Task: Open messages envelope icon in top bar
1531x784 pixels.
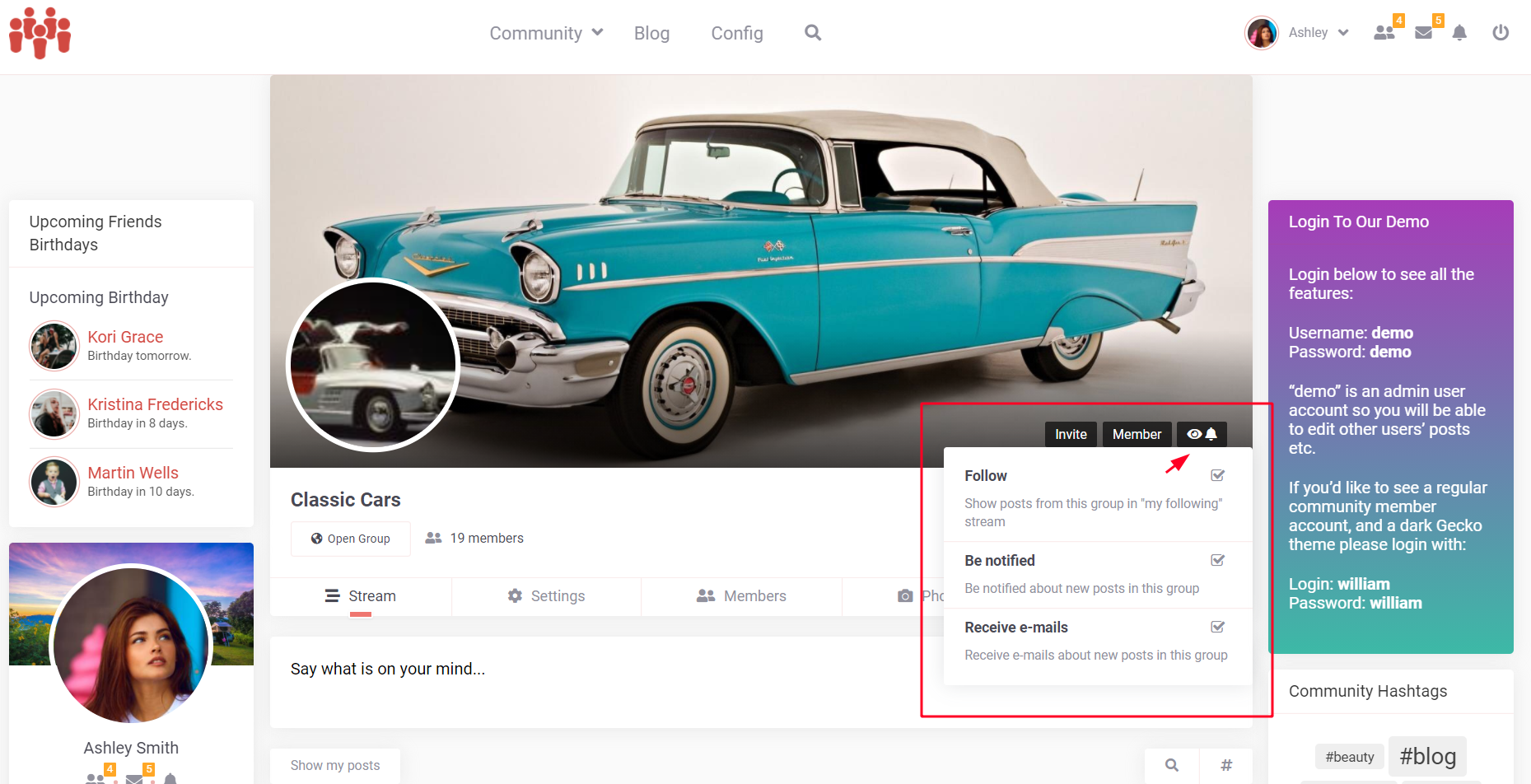Action: (x=1423, y=33)
